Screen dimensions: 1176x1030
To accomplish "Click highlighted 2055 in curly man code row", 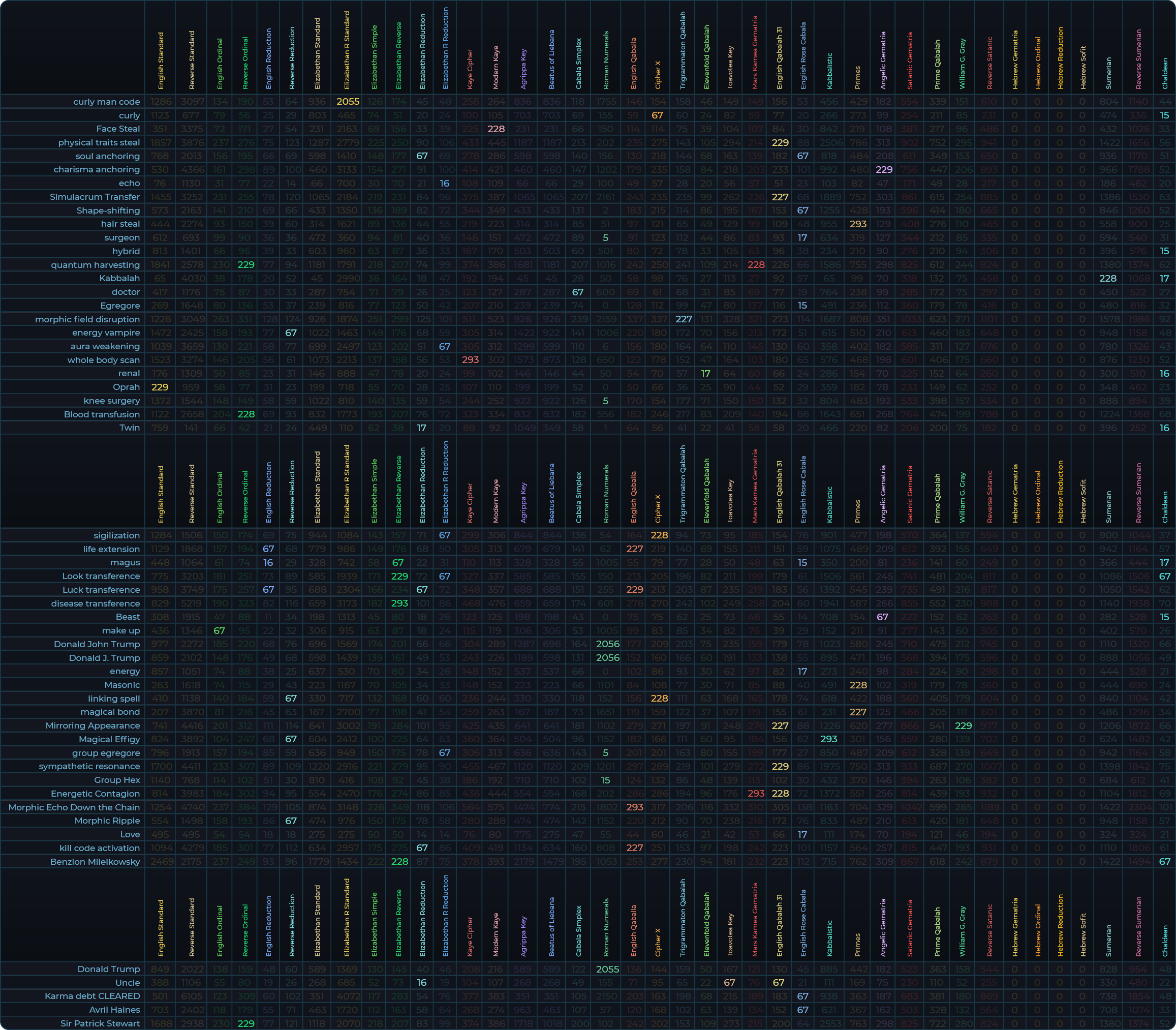I will tap(348, 102).
